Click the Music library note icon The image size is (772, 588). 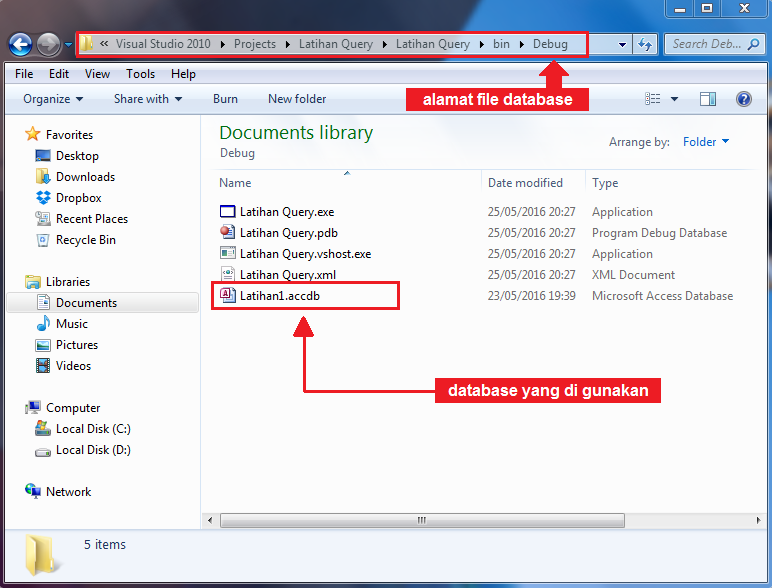click(x=43, y=324)
